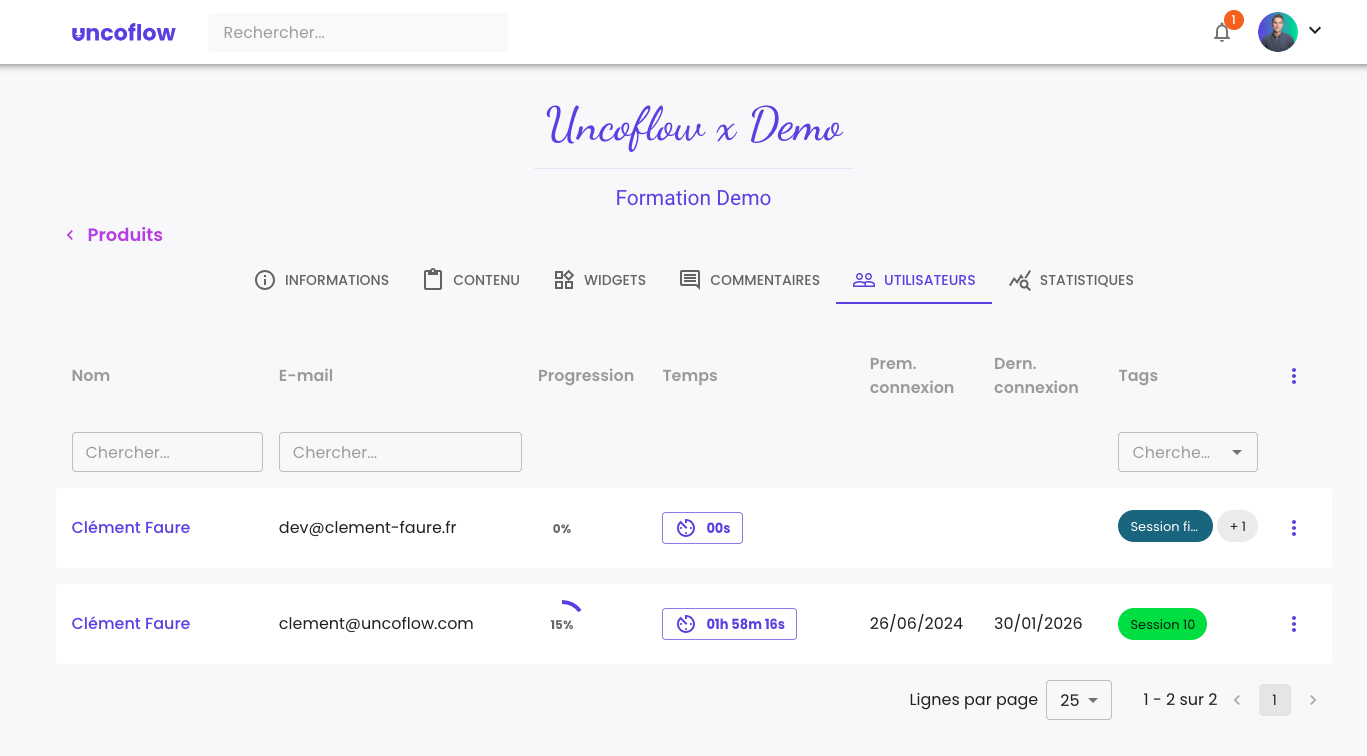This screenshot has height=756, width=1367.
Task: Expand the account menu chevron
Action: (x=1315, y=31)
